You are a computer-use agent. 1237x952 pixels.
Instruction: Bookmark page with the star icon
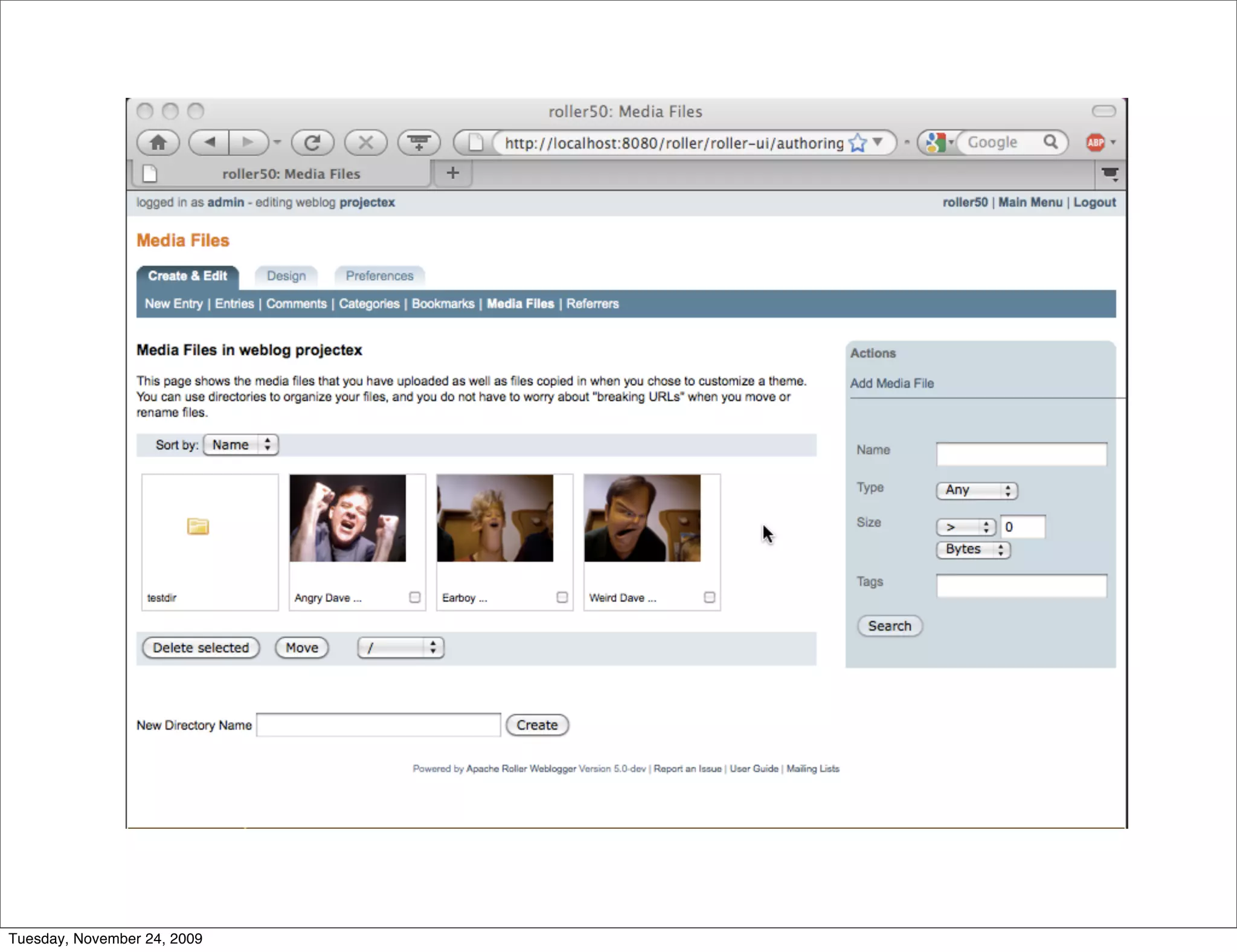click(x=857, y=143)
